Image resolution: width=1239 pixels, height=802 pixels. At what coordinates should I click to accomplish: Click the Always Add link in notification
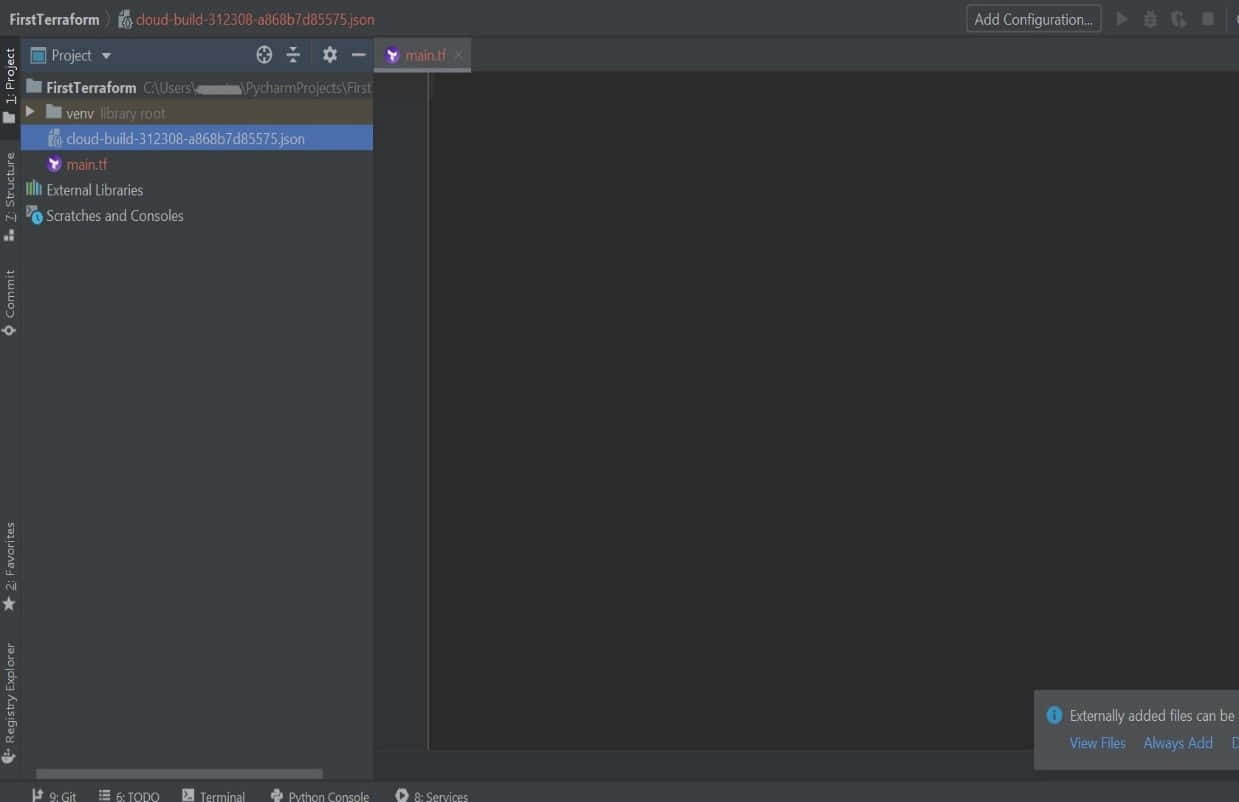[x=1178, y=743]
